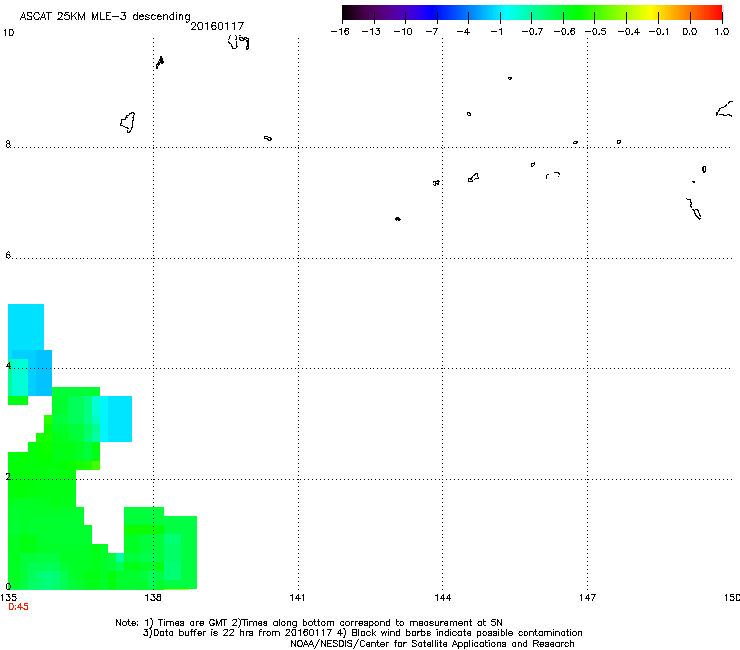Click the colorbar label "-0.6"
The image size is (740, 650).
[x=564, y=32]
